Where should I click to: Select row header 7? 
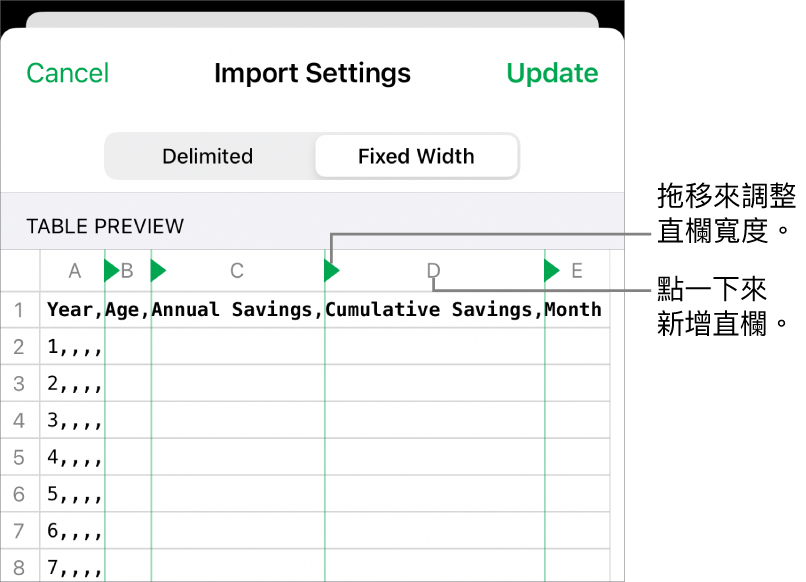point(19,532)
